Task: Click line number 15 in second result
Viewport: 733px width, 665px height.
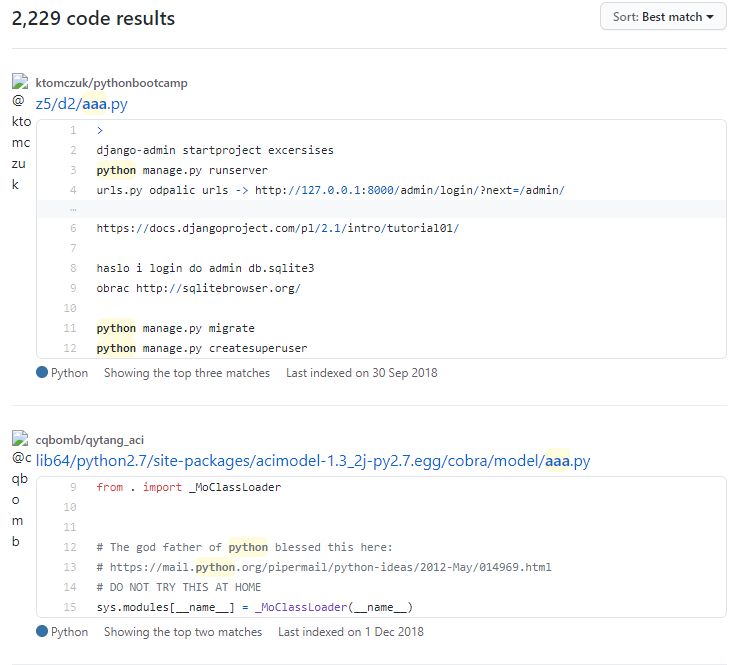Action: tap(70, 607)
